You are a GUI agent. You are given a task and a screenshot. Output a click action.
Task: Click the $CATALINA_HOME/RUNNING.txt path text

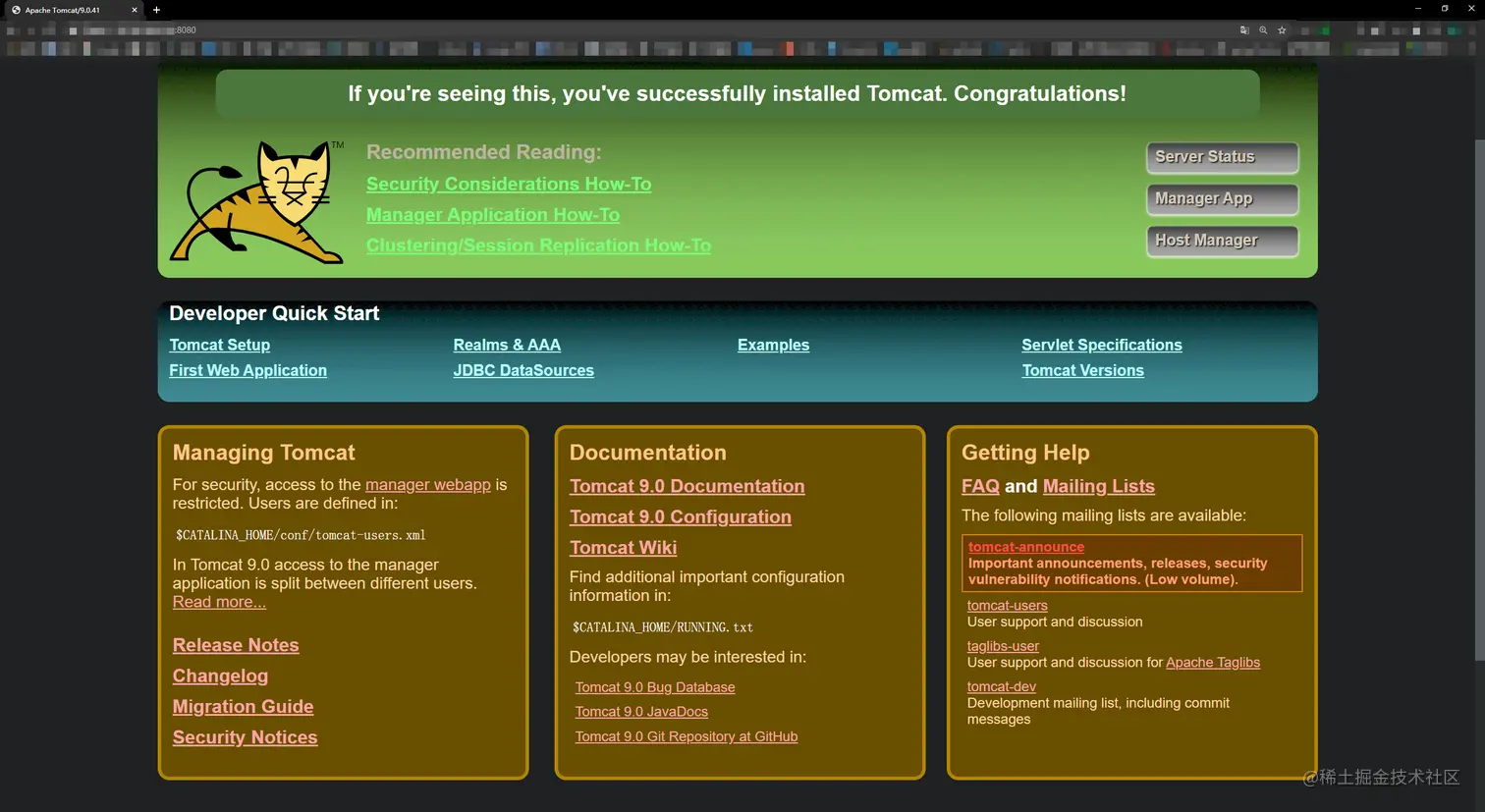[663, 626]
